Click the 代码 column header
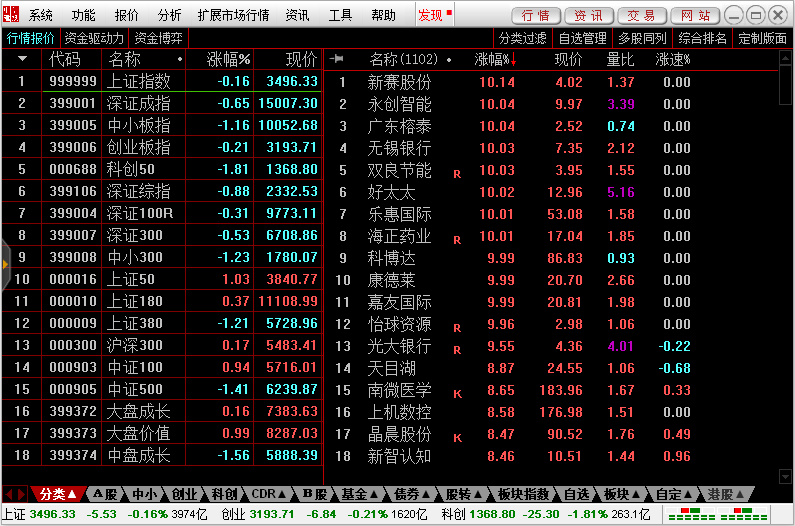The image size is (795, 526). (64, 59)
